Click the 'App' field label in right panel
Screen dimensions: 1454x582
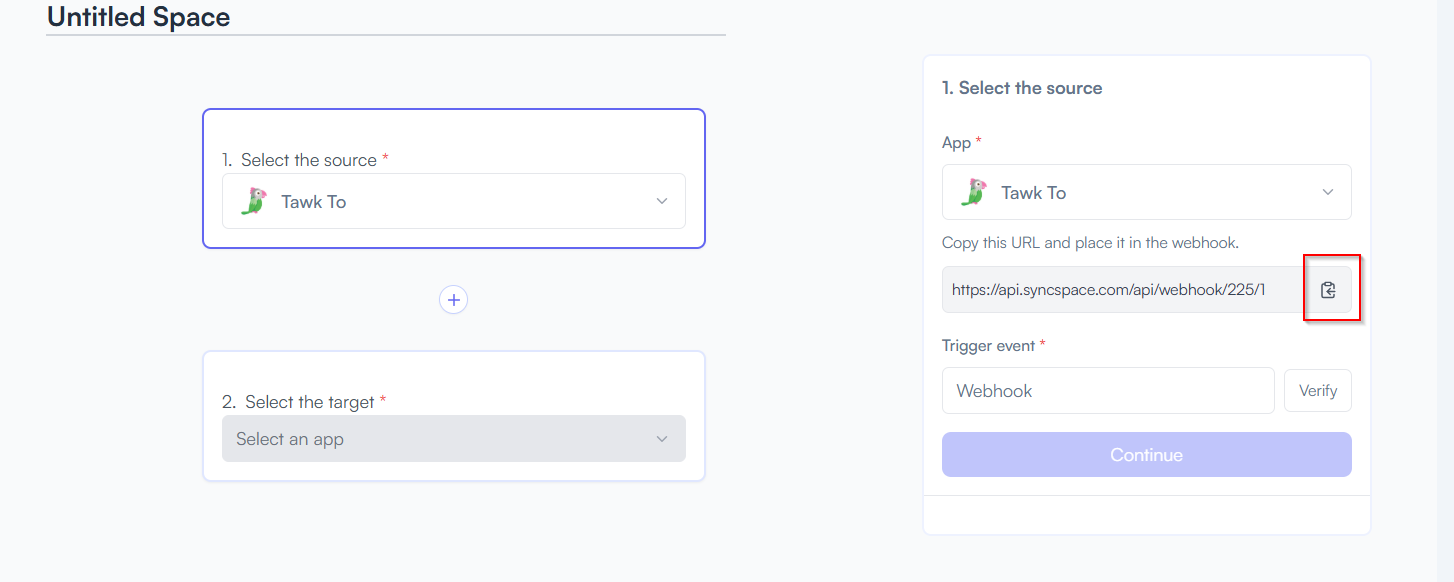957,143
